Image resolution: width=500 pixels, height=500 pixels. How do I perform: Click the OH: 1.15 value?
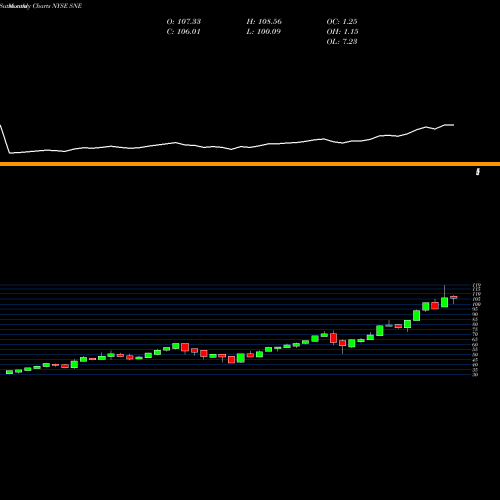tap(342, 32)
